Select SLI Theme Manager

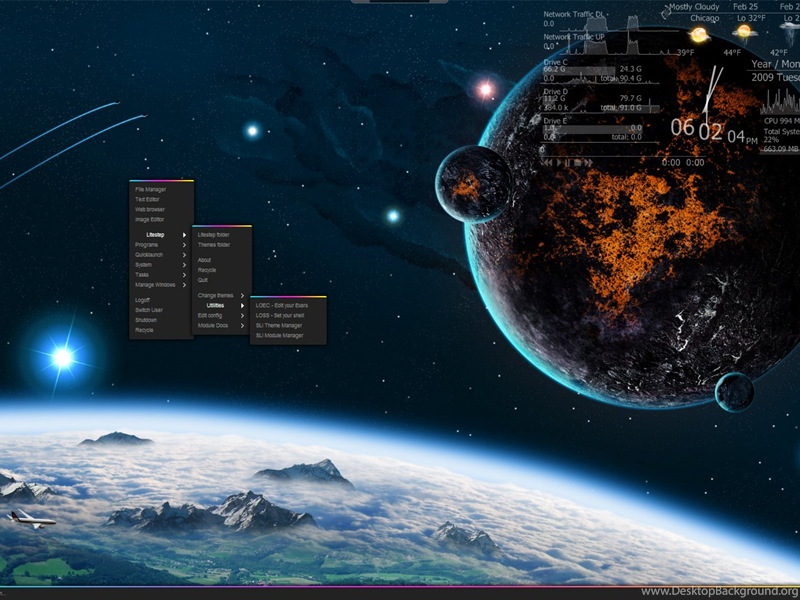279,325
